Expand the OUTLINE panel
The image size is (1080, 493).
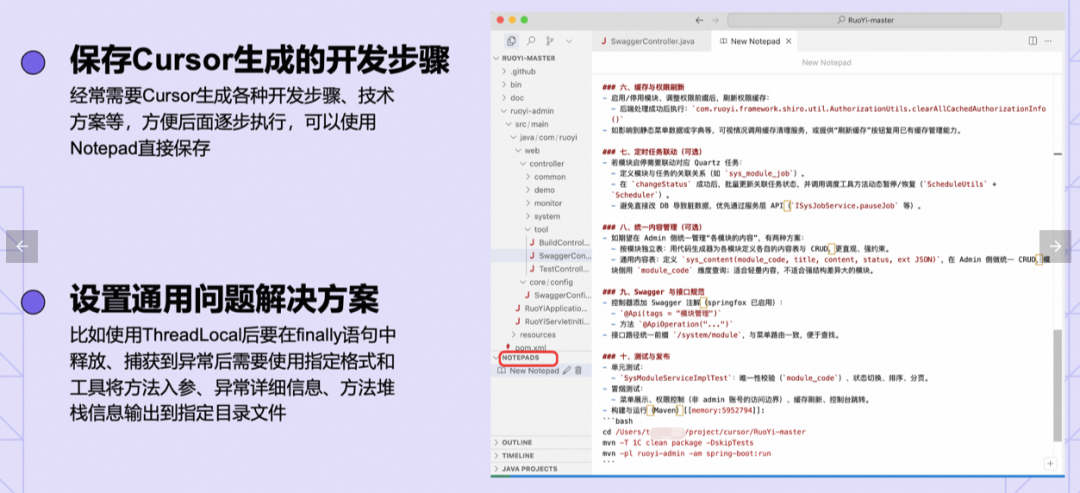(517, 442)
